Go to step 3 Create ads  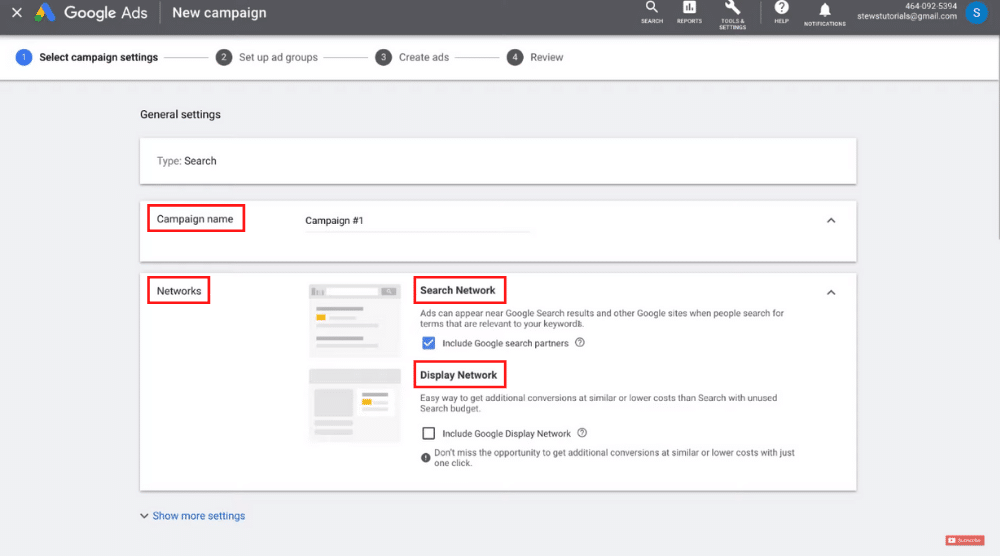tap(412, 57)
